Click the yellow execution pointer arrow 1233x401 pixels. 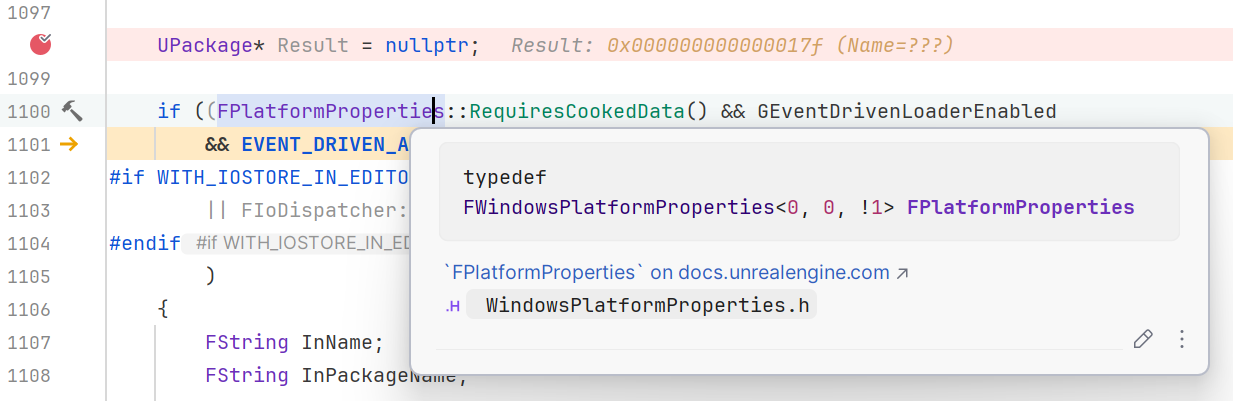pos(68,144)
